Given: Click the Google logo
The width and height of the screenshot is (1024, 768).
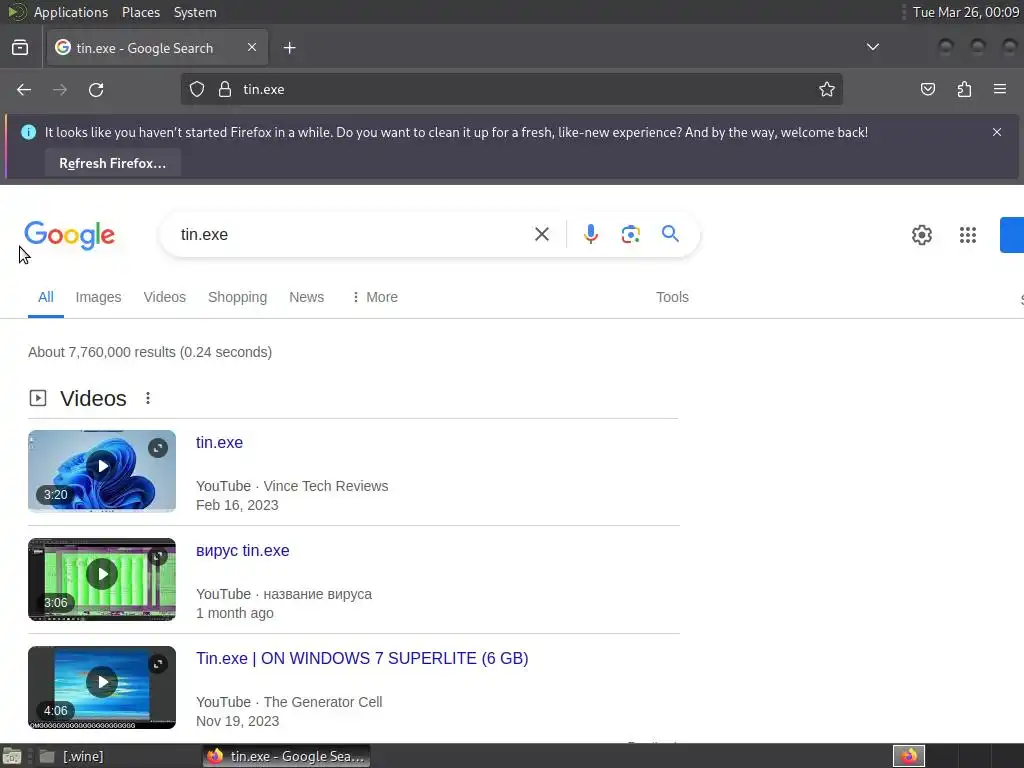Looking at the screenshot, I should pos(70,235).
